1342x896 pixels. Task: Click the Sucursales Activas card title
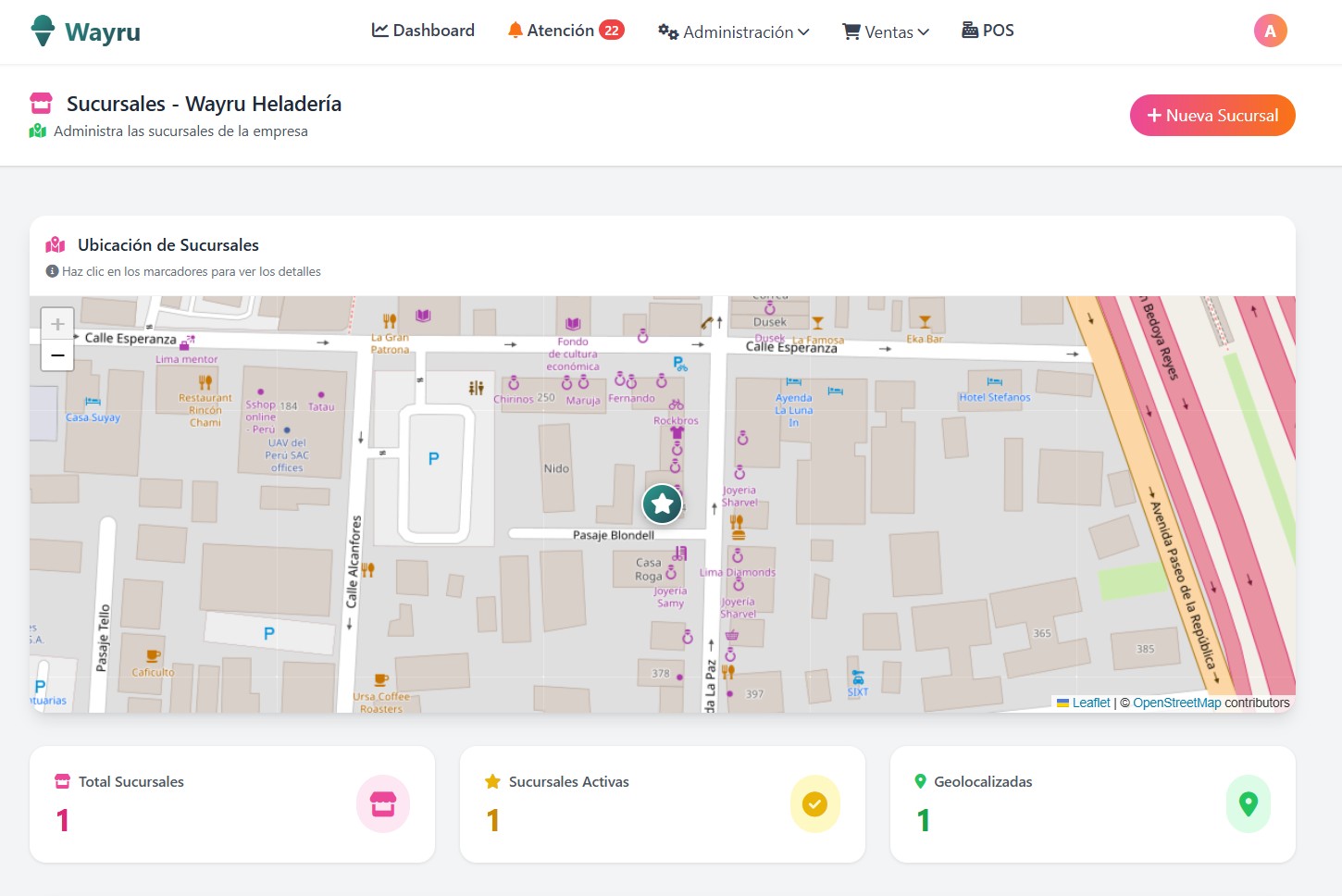click(x=568, y=781)
